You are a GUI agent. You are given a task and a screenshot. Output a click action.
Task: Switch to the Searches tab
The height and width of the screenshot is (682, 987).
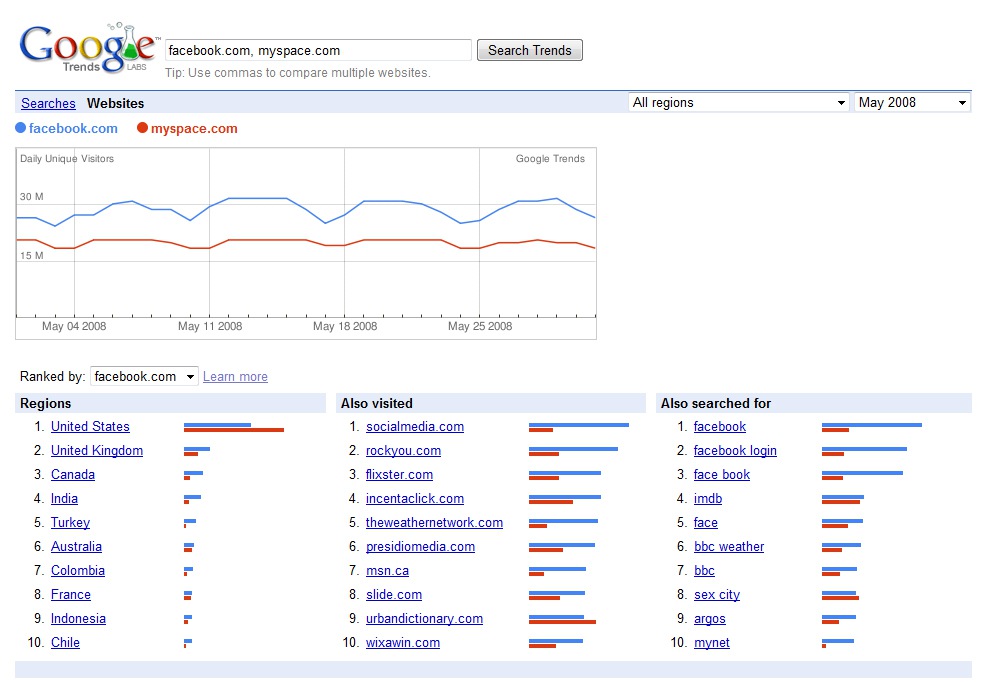point(48,103)
